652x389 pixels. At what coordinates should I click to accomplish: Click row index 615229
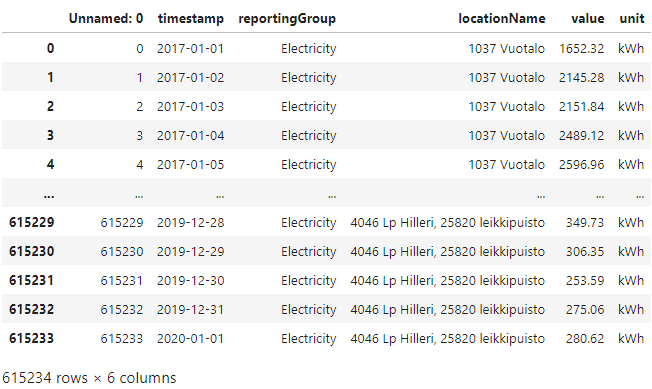point(32,222)
